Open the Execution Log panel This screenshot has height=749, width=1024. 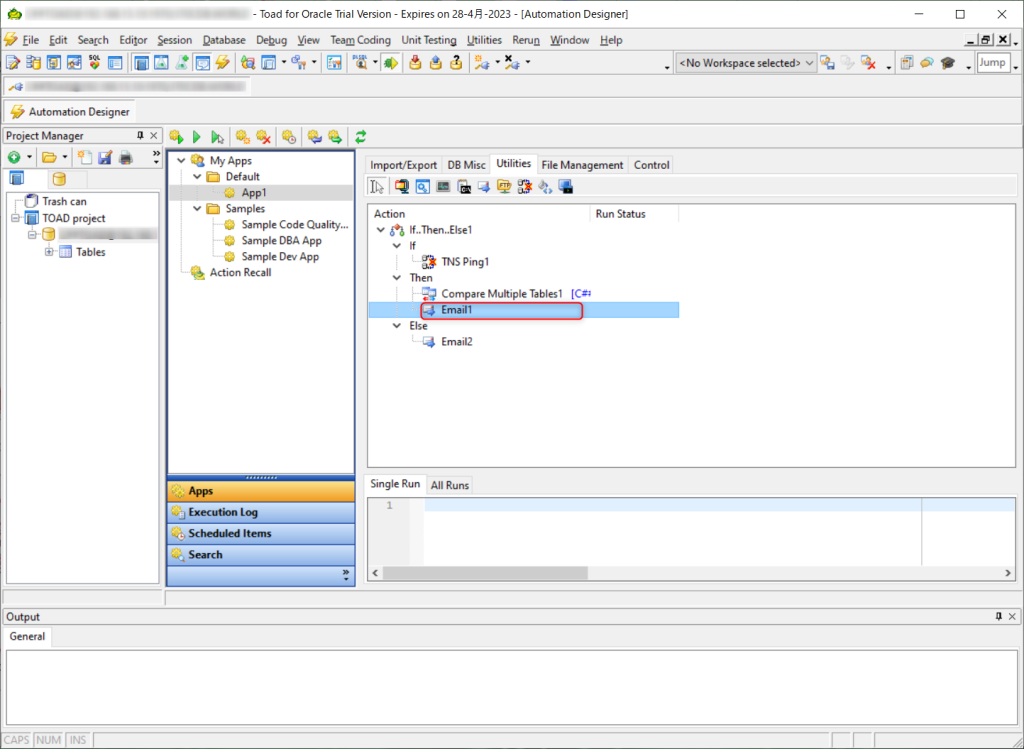261,513
